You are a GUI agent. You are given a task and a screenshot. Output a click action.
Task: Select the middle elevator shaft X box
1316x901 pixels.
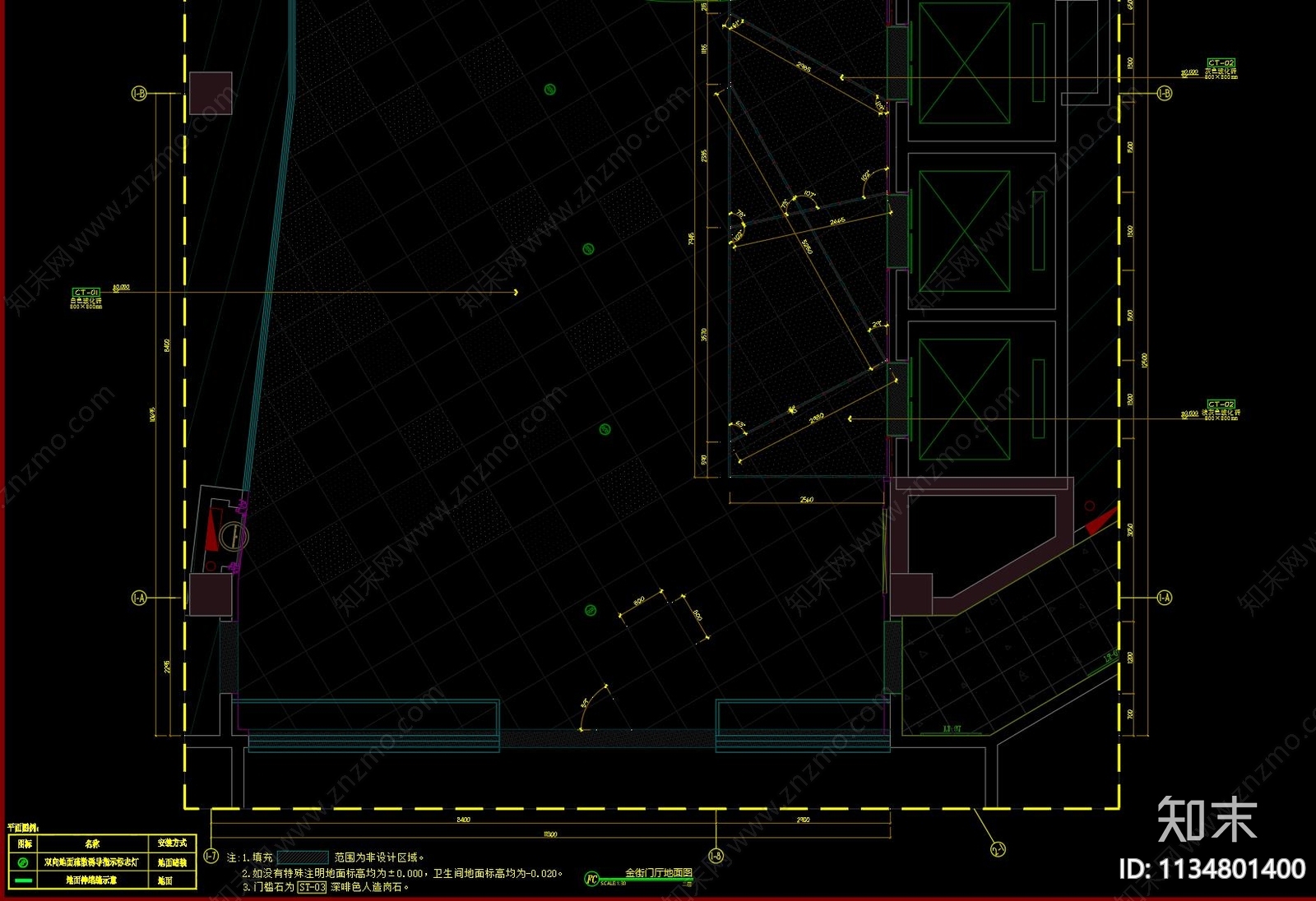coord(965,231)
